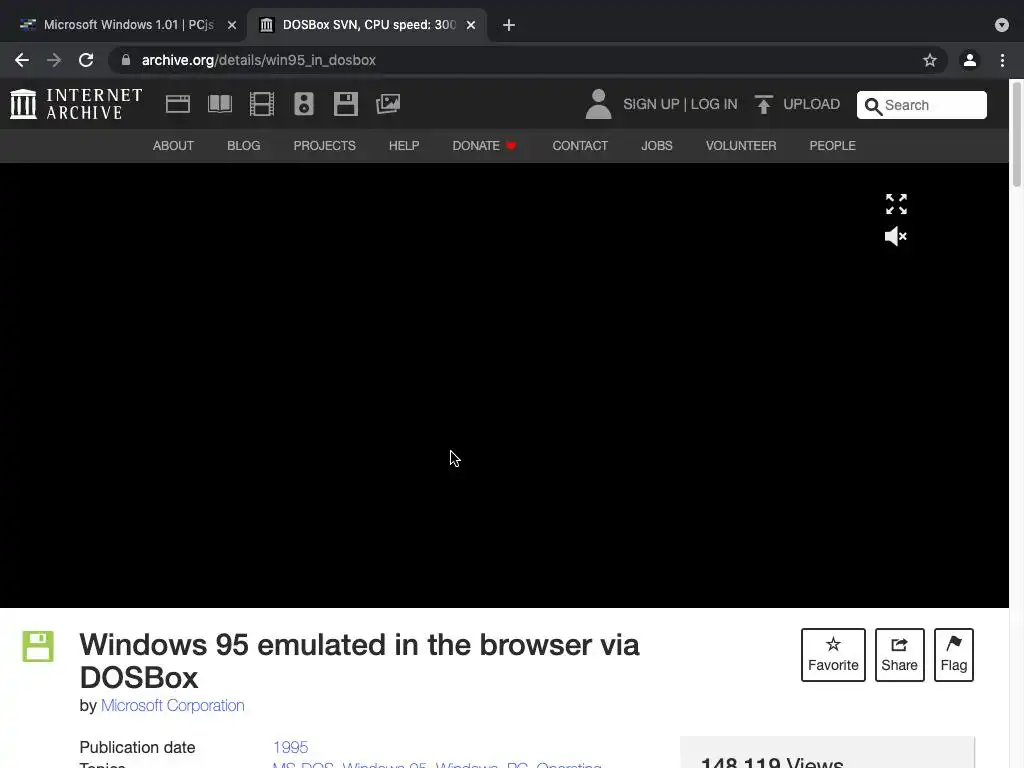
Task: Open the Microsoft Corporation creator link
Action: [x=172, y=705]
